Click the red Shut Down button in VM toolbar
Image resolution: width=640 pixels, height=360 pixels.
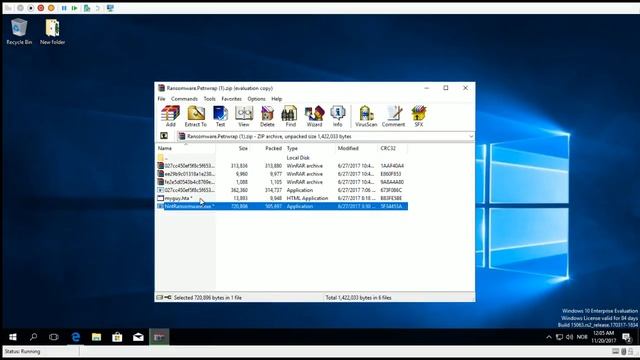(x=41, y=8)
